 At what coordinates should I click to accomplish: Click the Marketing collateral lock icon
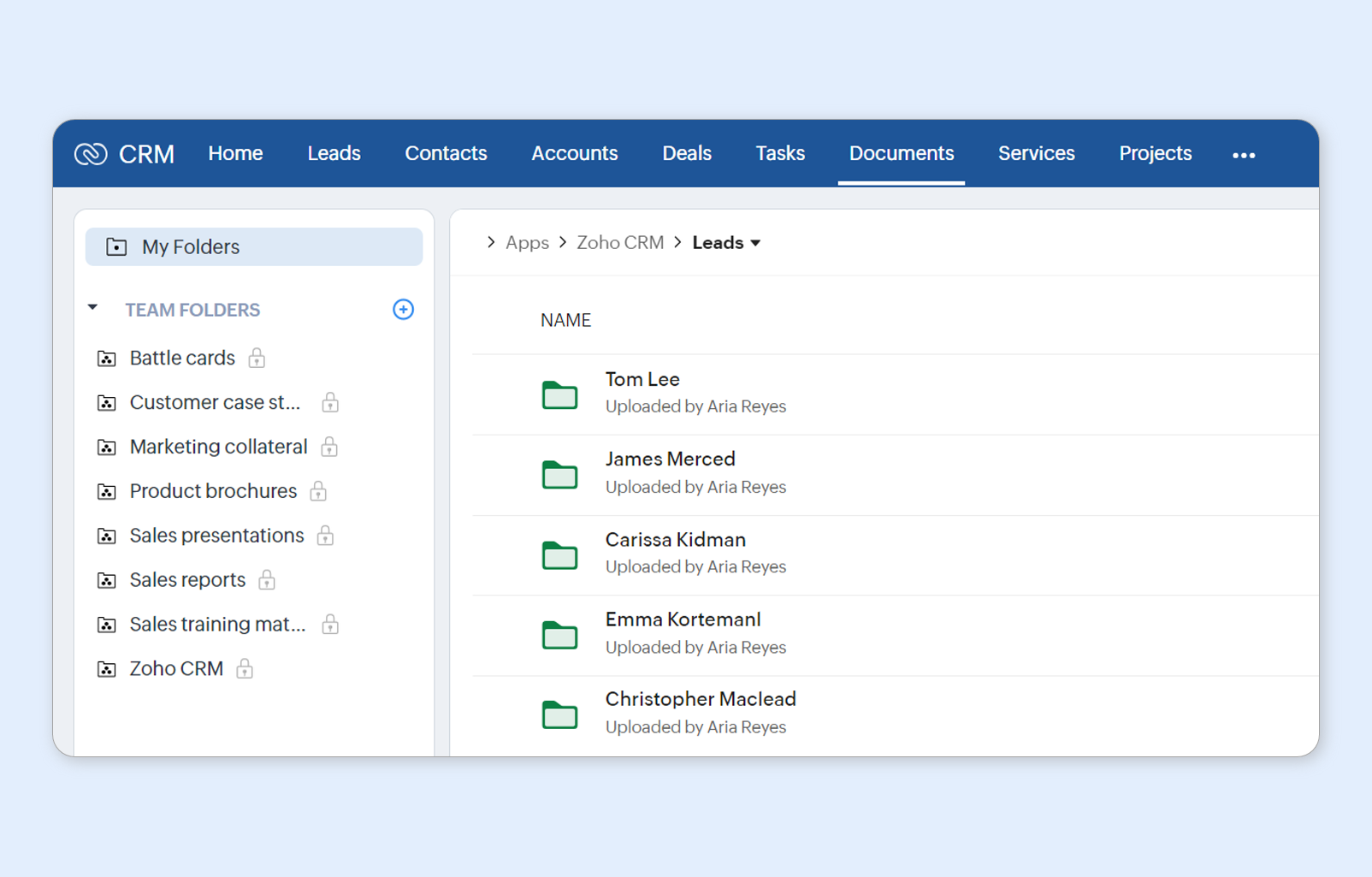(329, 447)
